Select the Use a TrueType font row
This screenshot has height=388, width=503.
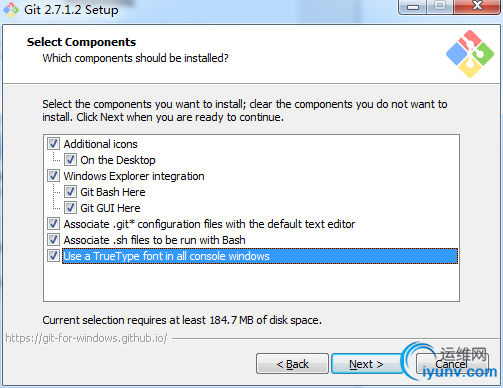click(260, 256)
